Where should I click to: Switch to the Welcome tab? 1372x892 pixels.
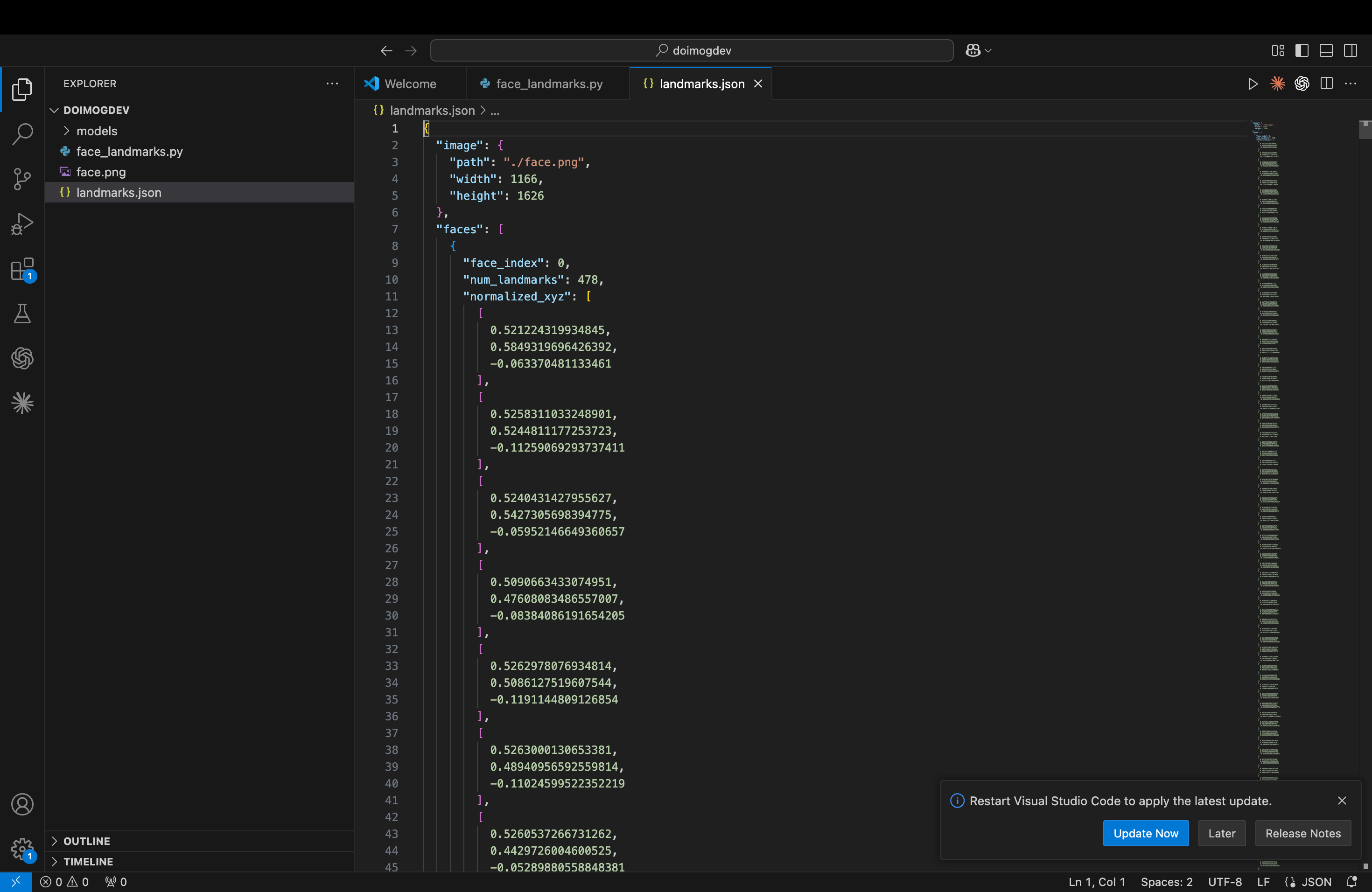[x=409, y=84]
